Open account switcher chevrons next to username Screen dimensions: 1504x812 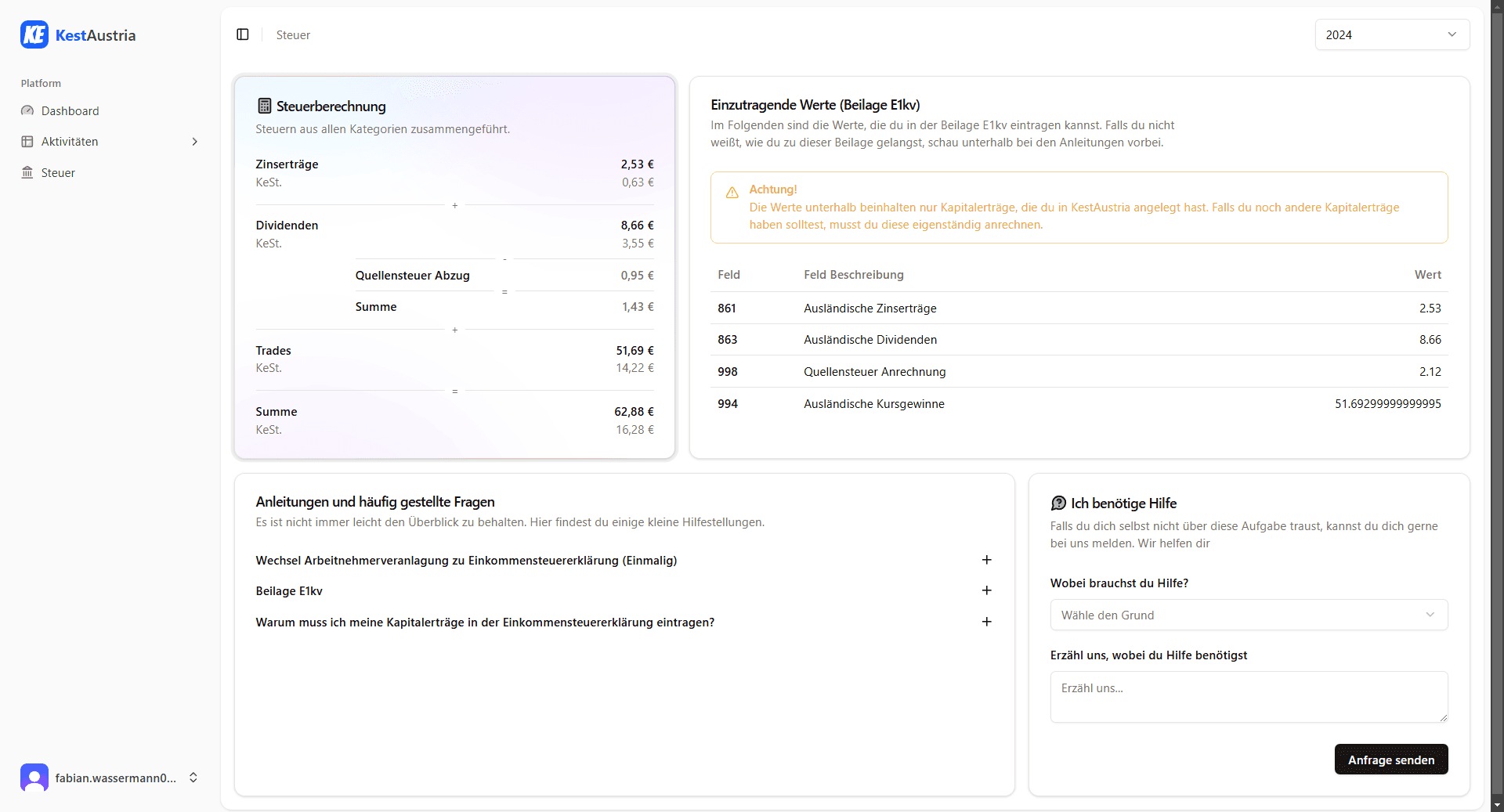[193, 778]
